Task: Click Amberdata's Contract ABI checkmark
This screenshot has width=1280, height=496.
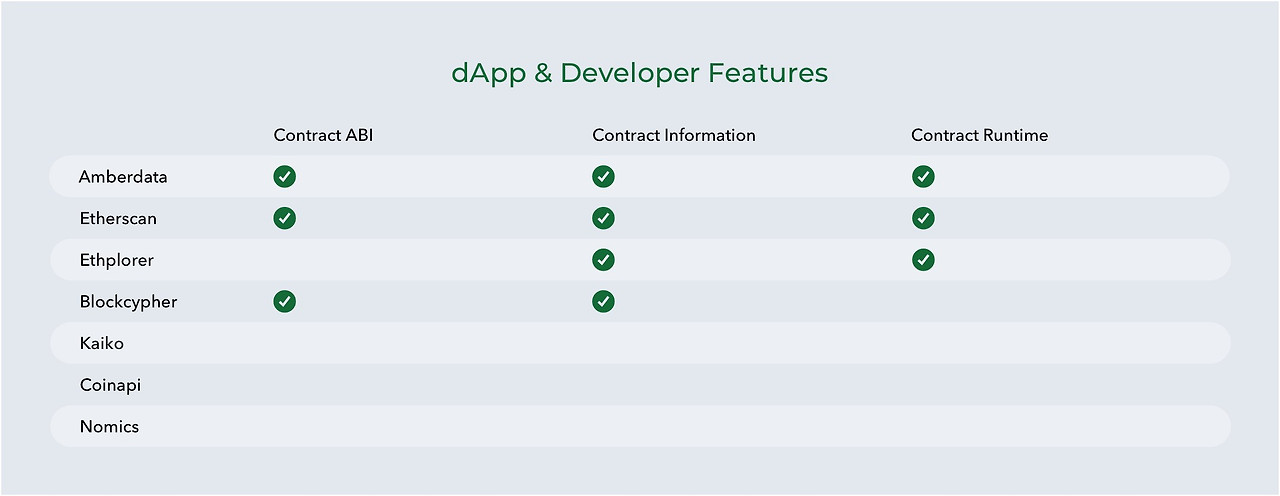Action: click(285, 177)
